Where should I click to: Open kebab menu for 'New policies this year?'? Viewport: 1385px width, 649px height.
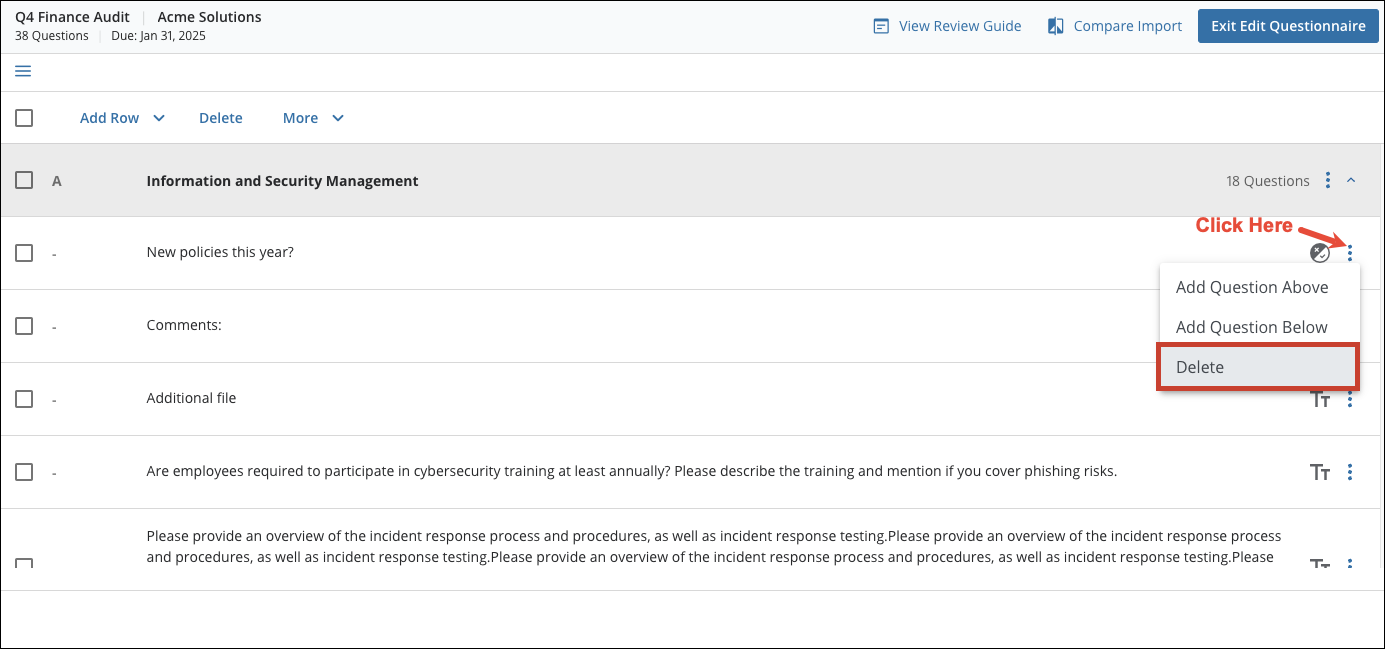pyautogui.click(x=1350, y=253)
